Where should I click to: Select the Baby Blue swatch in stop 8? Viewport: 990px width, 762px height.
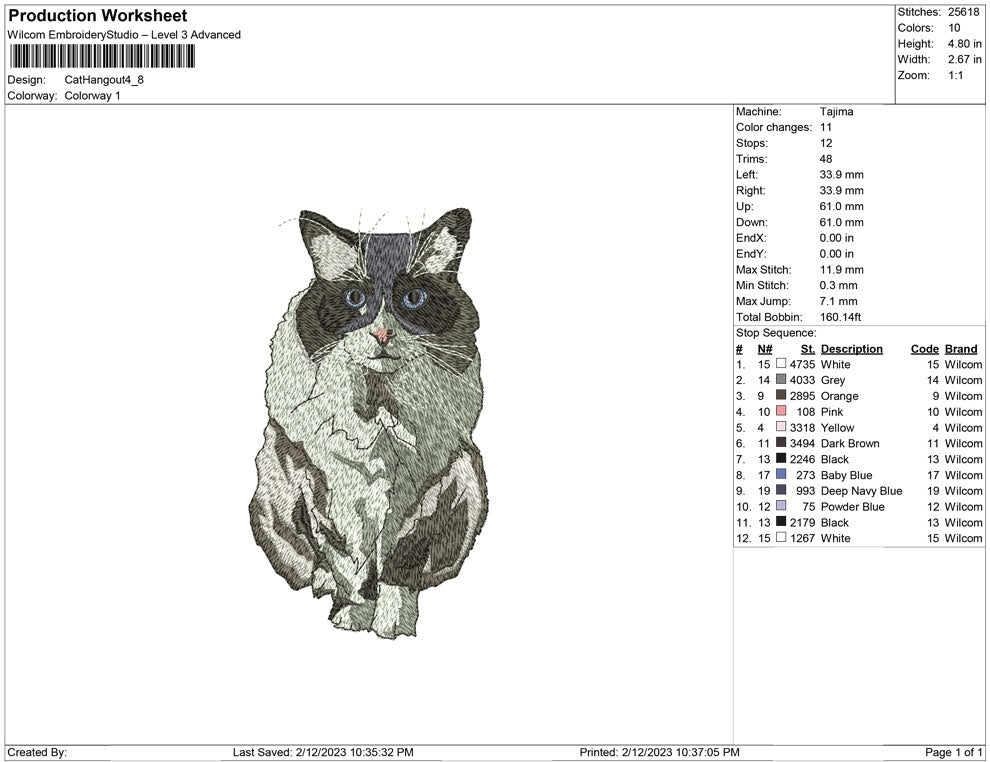781,474
